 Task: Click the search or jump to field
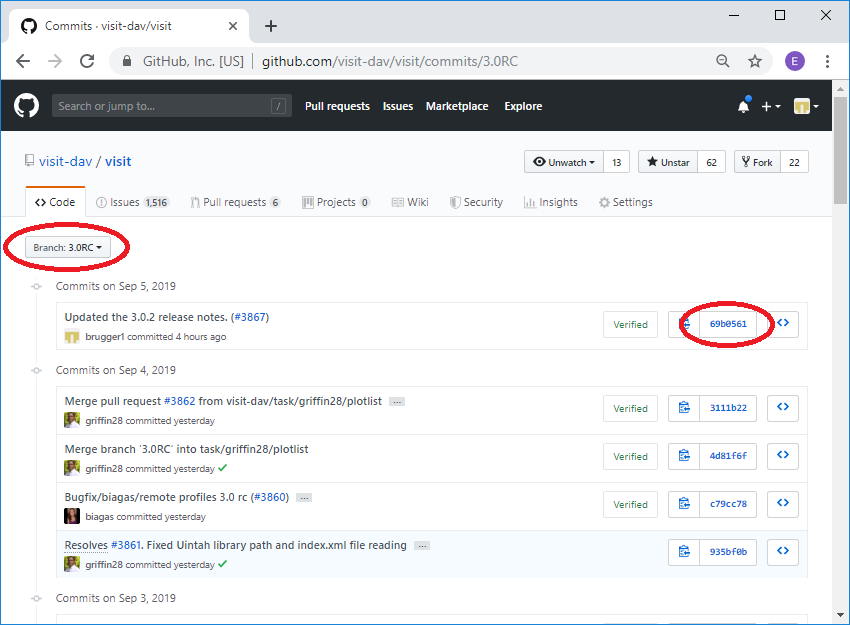171,106
